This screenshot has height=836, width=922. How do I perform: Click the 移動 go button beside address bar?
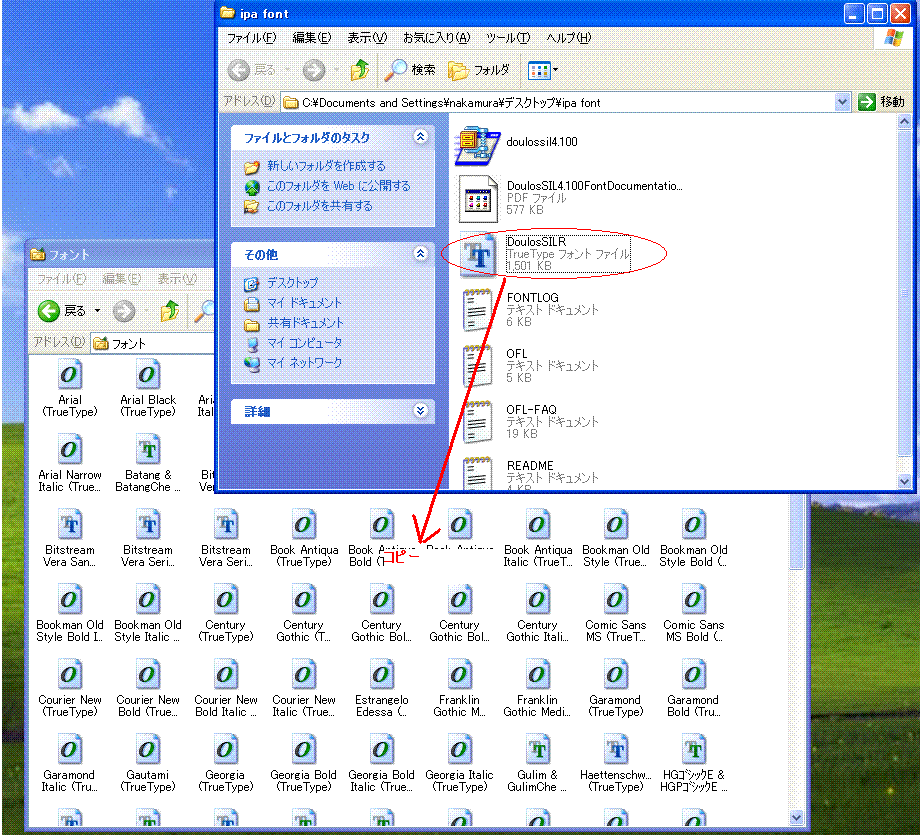881,102
